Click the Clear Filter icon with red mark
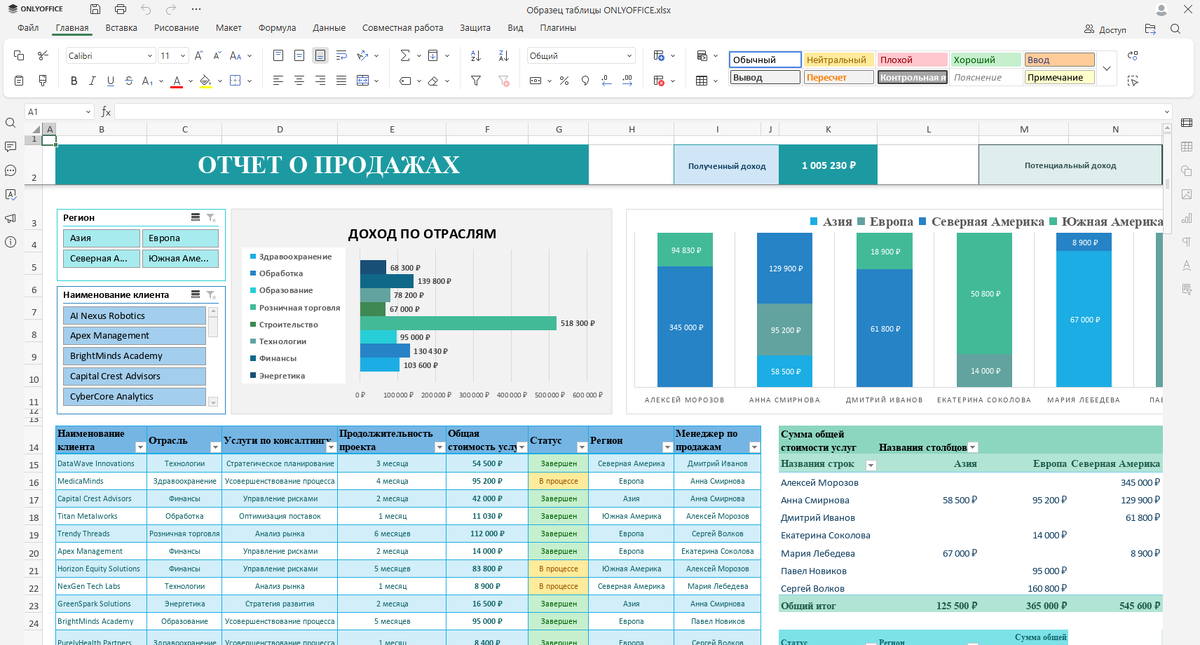The height and width of the screenshot is (645, 1200). (x=503, y=80)
